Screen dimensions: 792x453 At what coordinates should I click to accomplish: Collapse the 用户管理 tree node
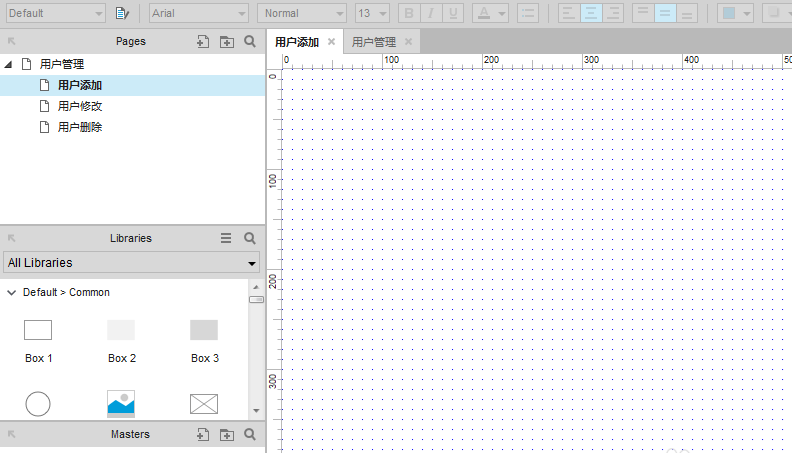tap(8, 64)
